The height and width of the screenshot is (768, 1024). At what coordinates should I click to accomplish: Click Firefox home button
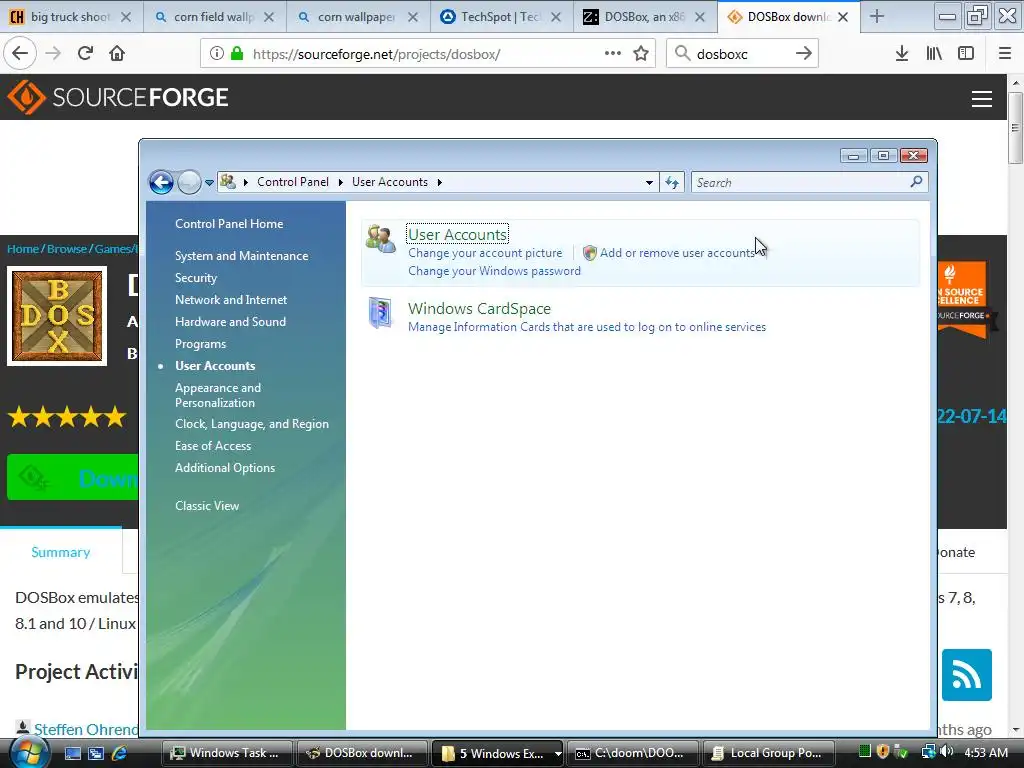click(x=117, y=53)
